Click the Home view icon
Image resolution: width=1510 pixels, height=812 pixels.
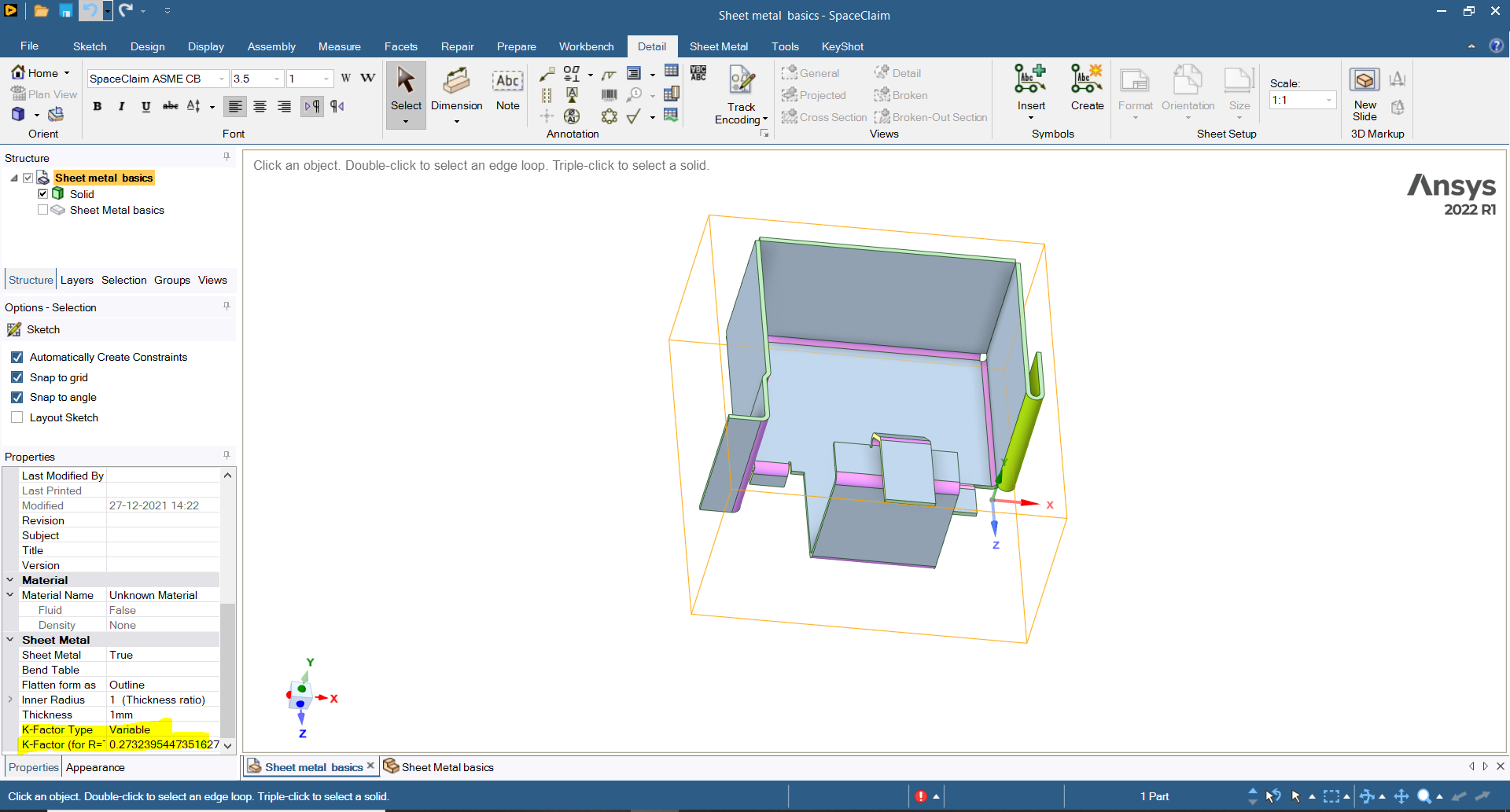[x=18, y=72]
